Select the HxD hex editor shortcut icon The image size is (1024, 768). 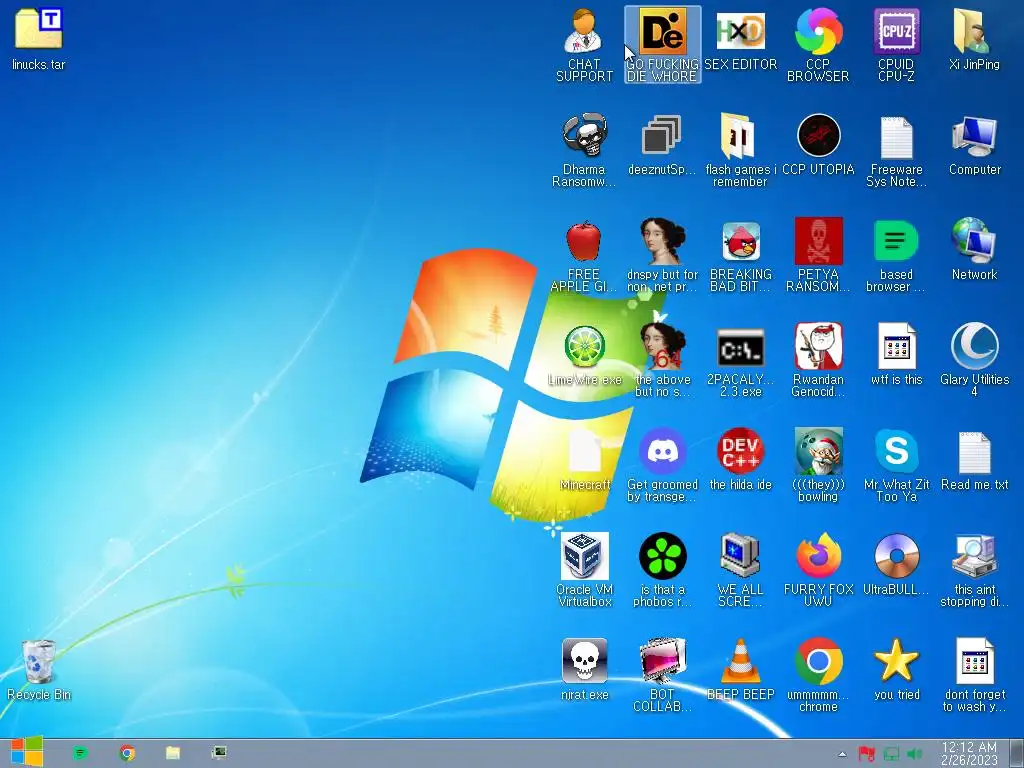740,31
